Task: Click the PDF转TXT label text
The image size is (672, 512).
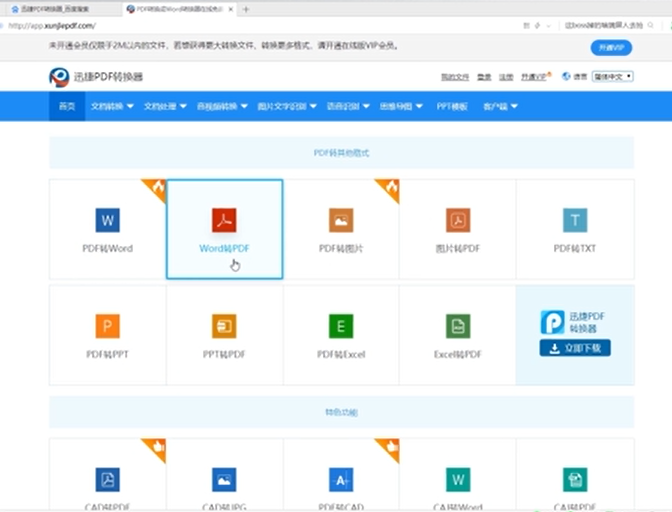Action: [575, 249]
